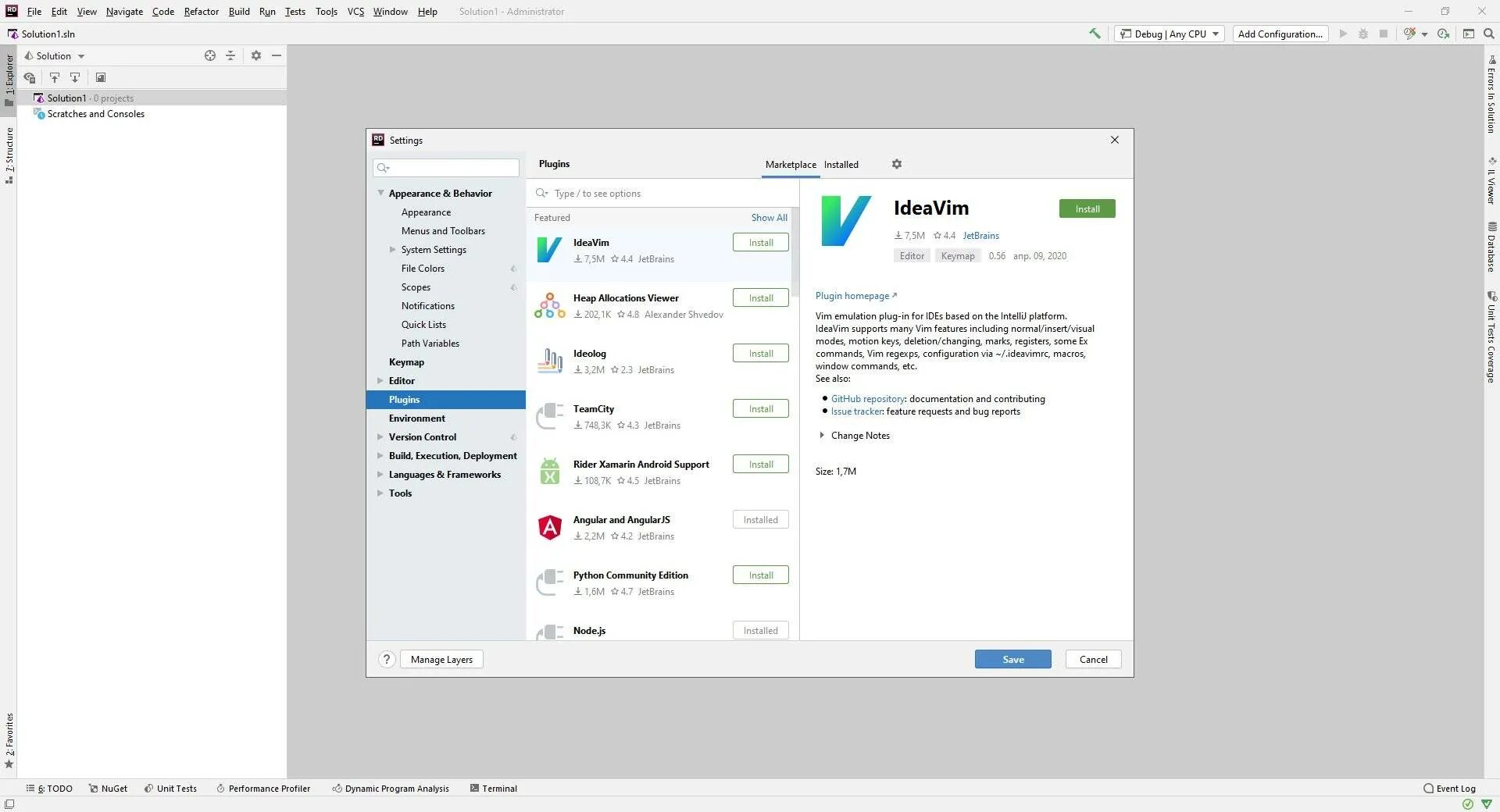Click the status bar tool windows icon
The width and height of the screenshot is (1500, 812).
tap(9, 804)
